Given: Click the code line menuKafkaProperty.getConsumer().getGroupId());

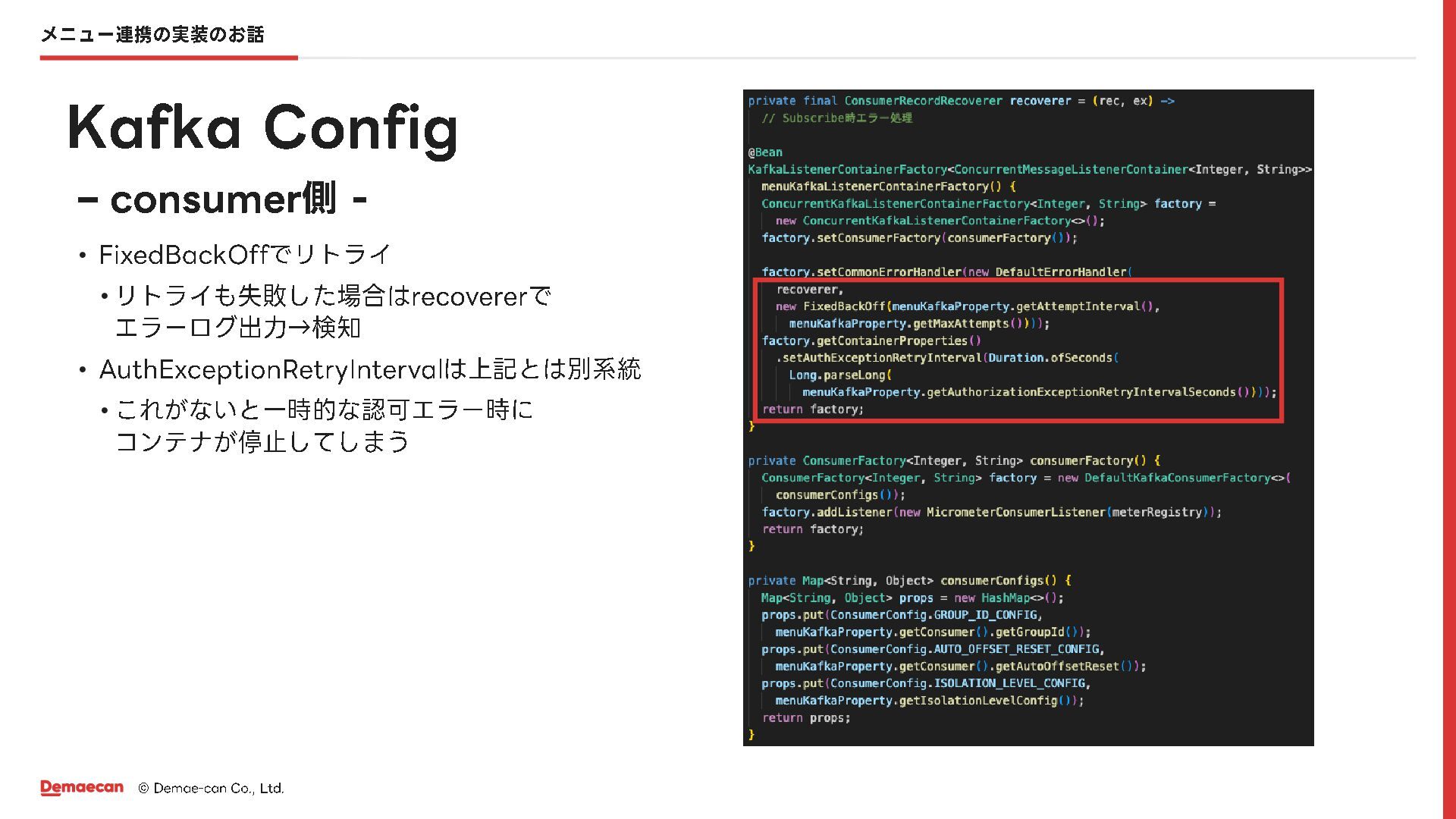Looking at the screenshot, I should click(x=934, y=632).
